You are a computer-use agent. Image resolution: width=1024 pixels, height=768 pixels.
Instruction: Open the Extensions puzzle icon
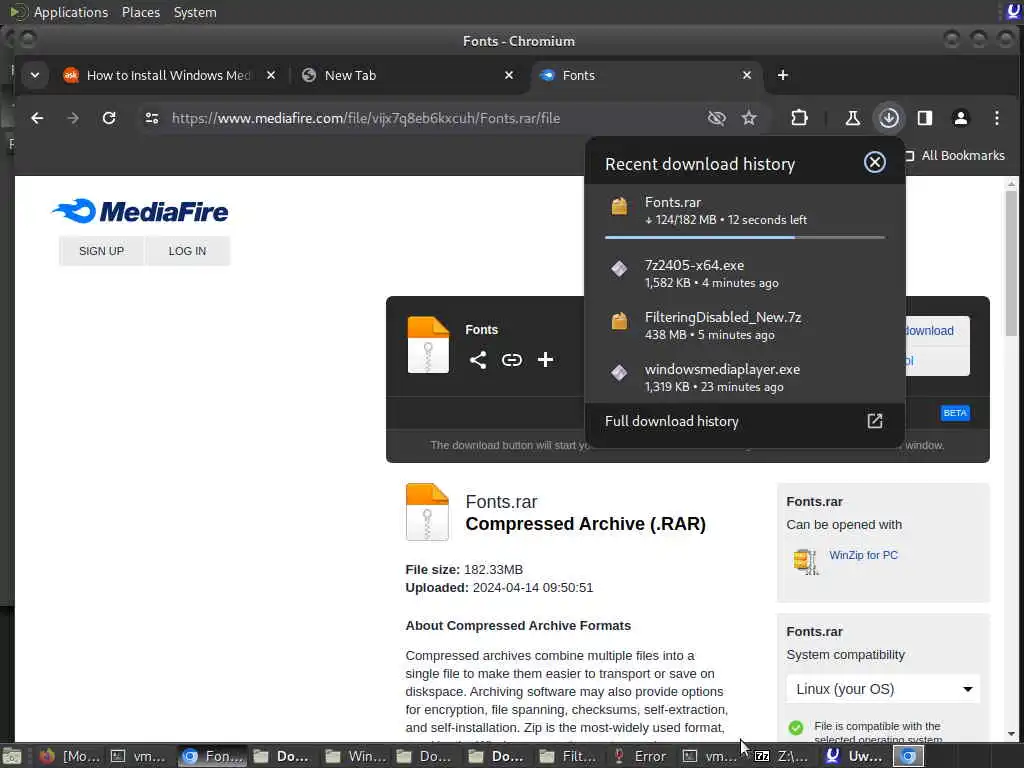pyautogui.click(x=799, y=118)
